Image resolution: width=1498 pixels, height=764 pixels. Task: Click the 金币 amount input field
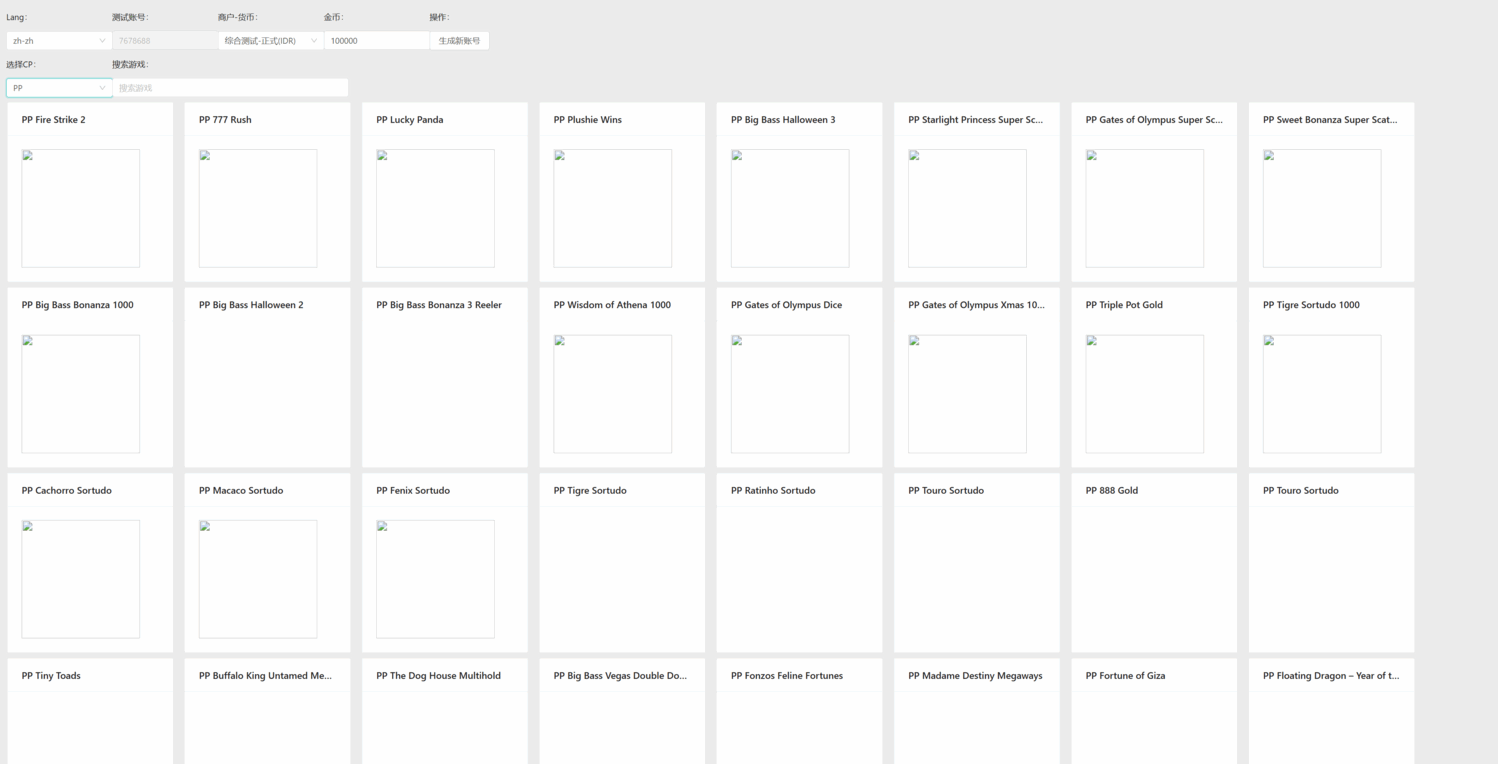click(376, 41)
